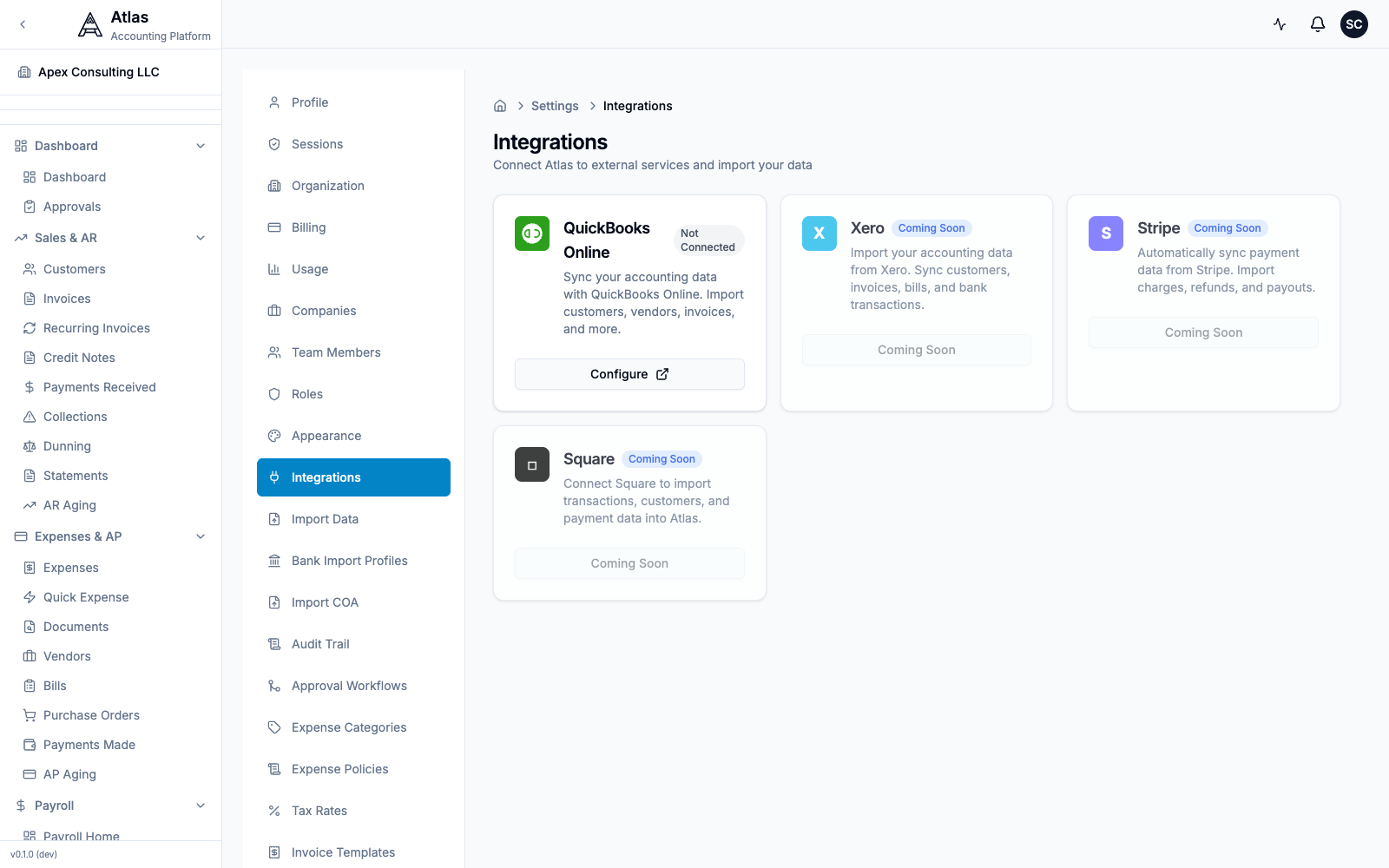Image resolution: width=1389 pixels, height=868 pixels.
Task: Click the Quick Expense lightning icon
Action: point(30,597)
